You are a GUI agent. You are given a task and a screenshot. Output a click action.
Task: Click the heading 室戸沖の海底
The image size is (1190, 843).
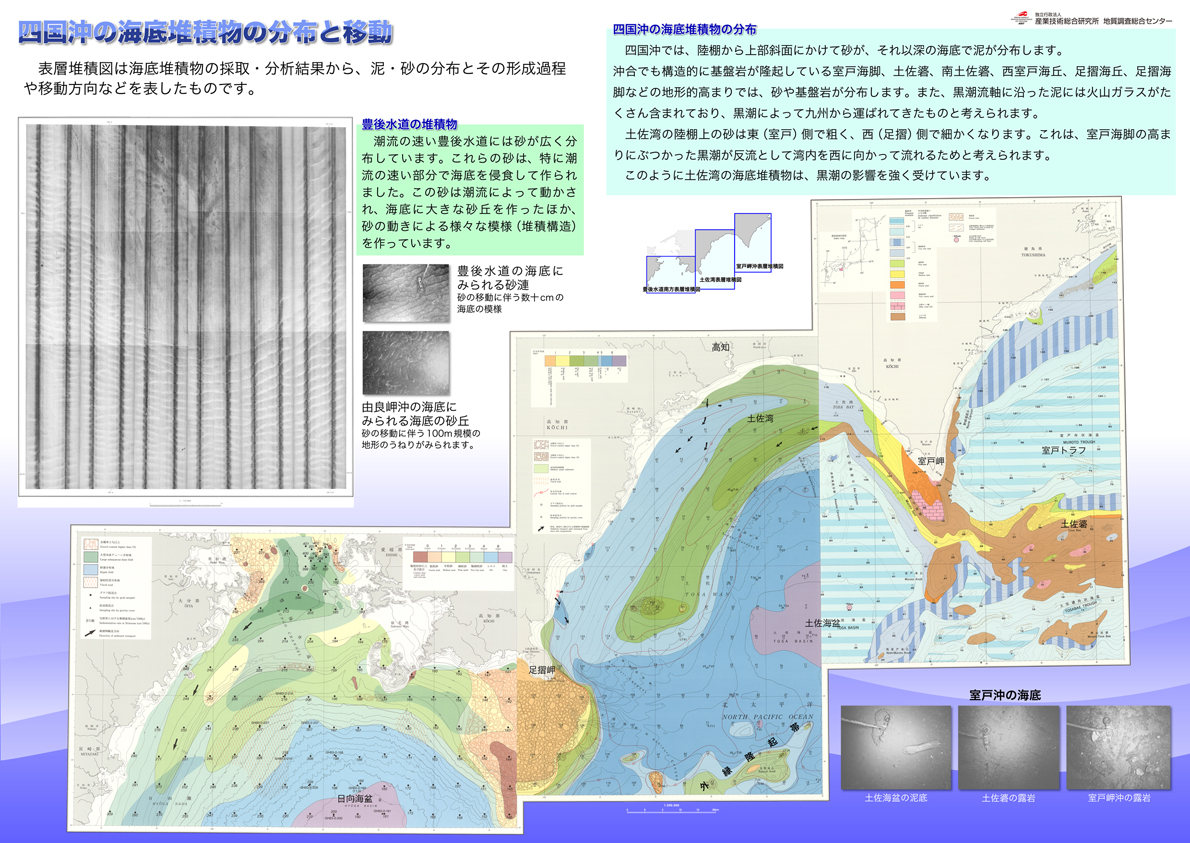(1005, 695)
